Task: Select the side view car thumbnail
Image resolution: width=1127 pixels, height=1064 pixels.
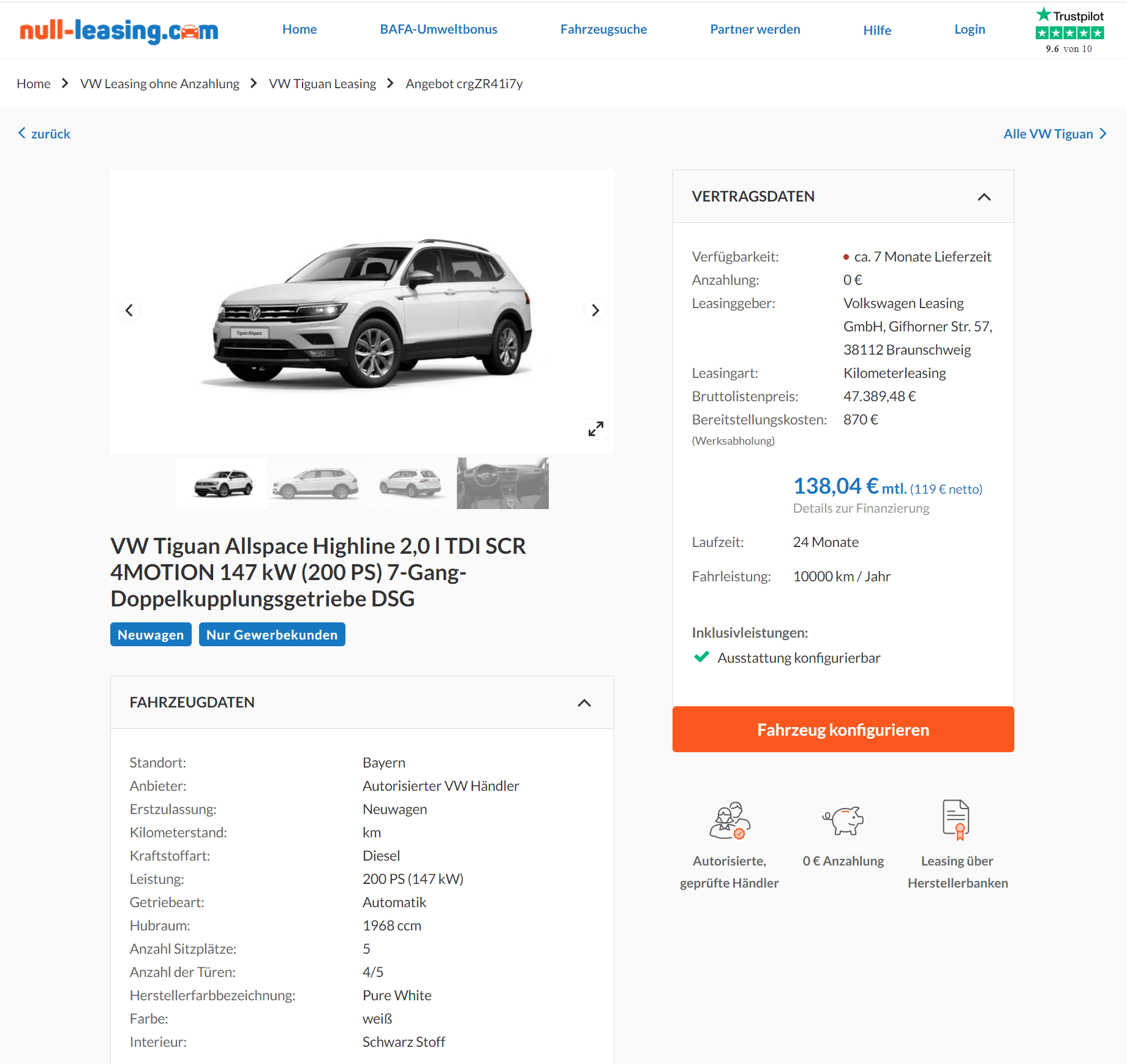Action: click(x=315, y=483)
